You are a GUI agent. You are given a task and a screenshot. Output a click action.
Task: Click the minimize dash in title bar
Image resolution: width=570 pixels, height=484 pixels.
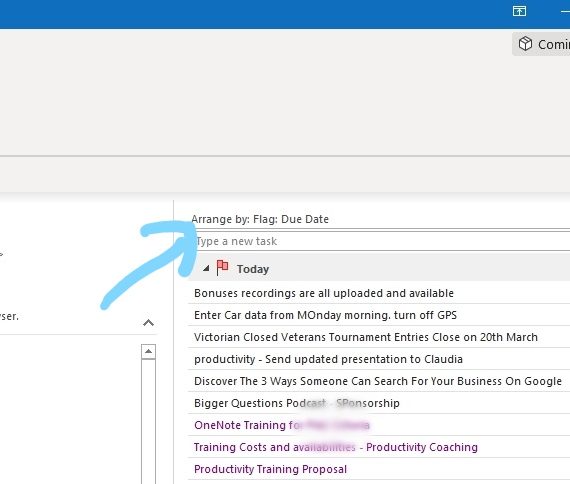coord(565,12)
